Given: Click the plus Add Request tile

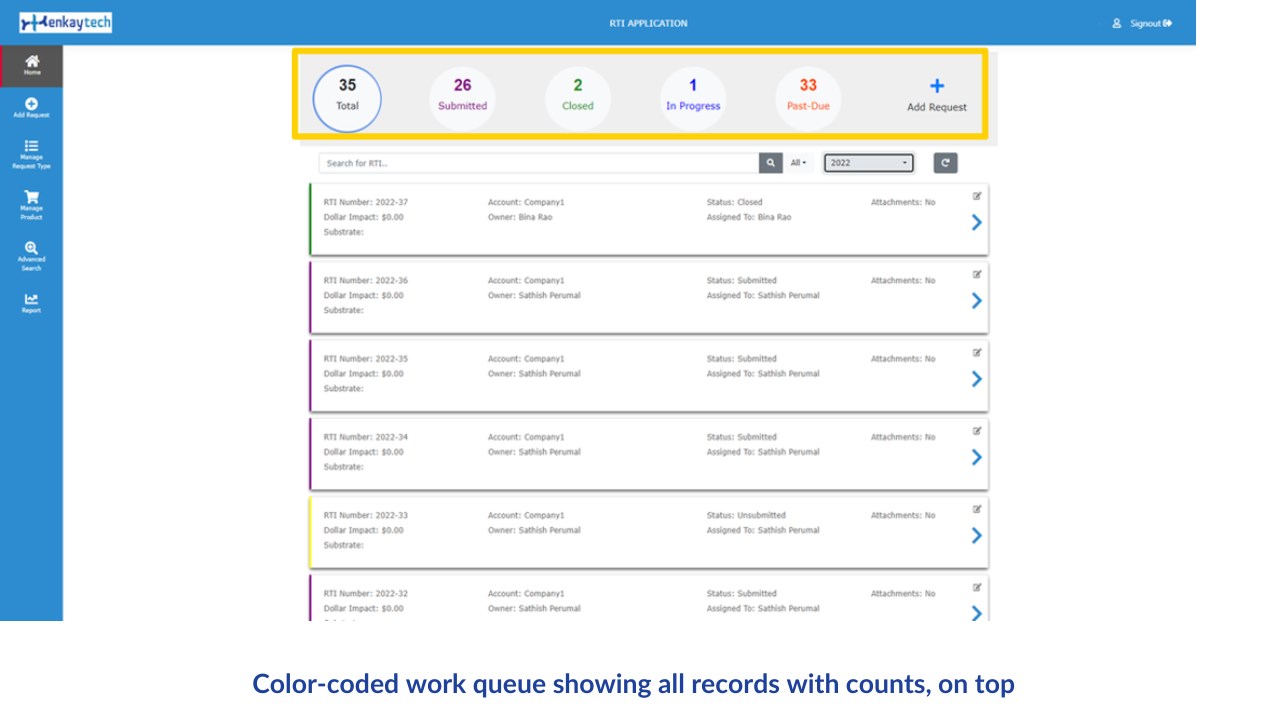Looking at the screenshot, I should tap(937, 95).
